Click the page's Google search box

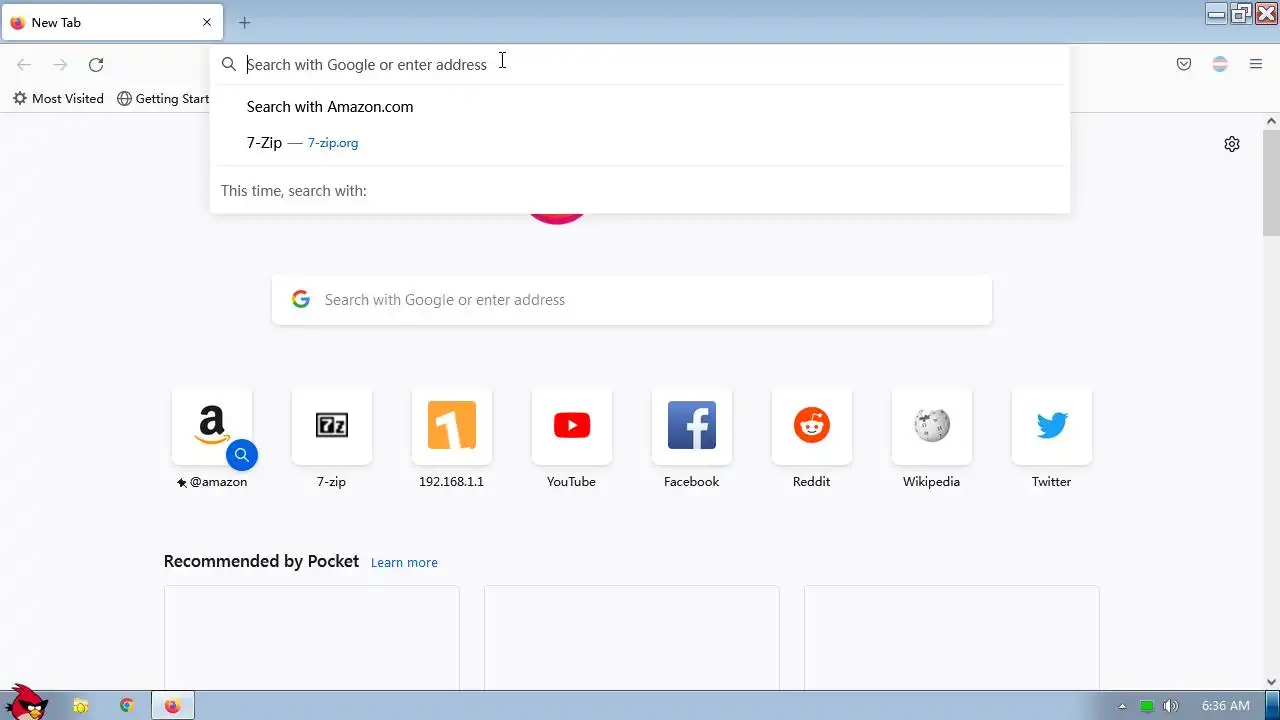click(x=632, y=300)
